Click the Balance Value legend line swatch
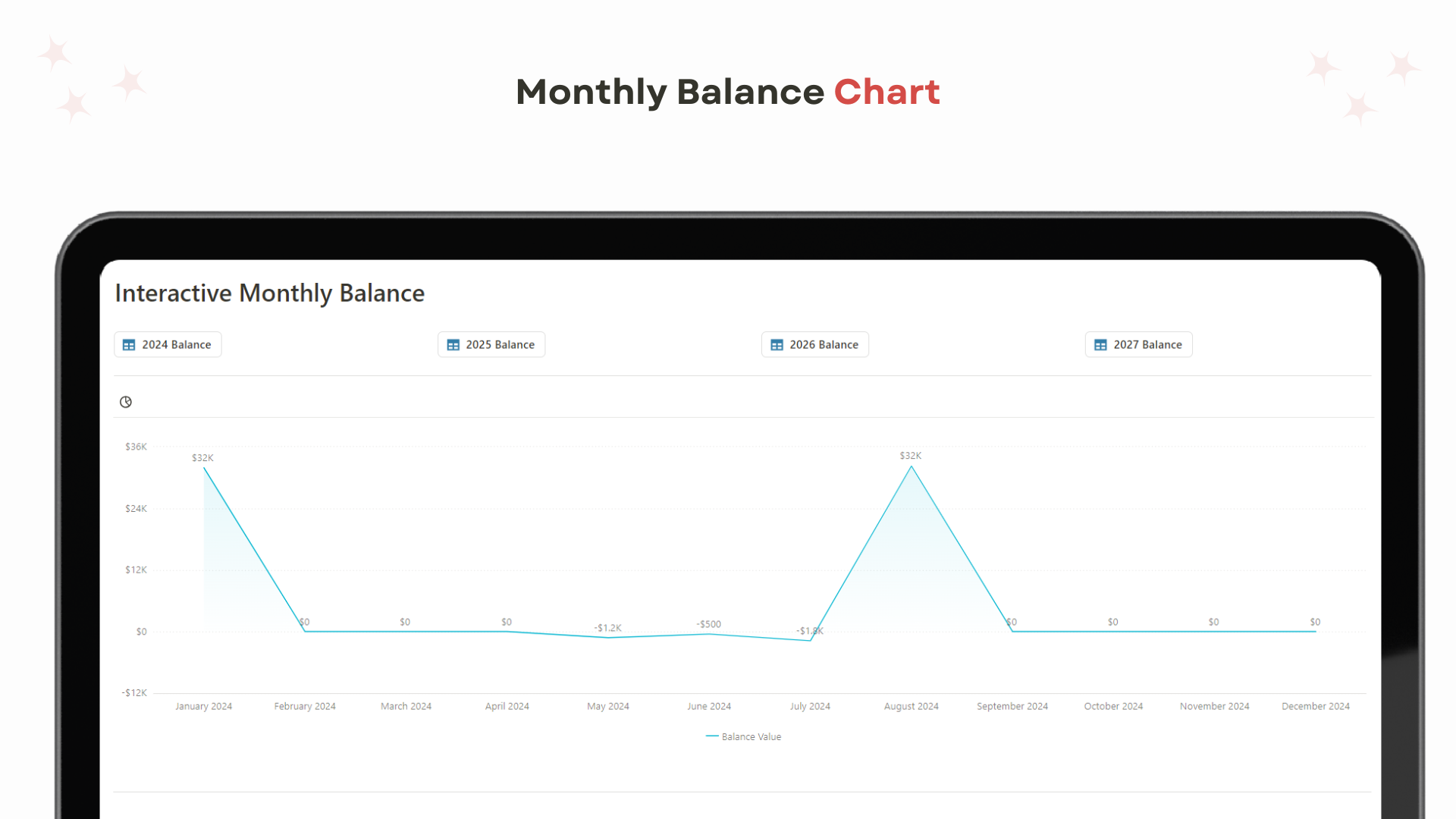The image size is (1456, 819). click(712, 736)
